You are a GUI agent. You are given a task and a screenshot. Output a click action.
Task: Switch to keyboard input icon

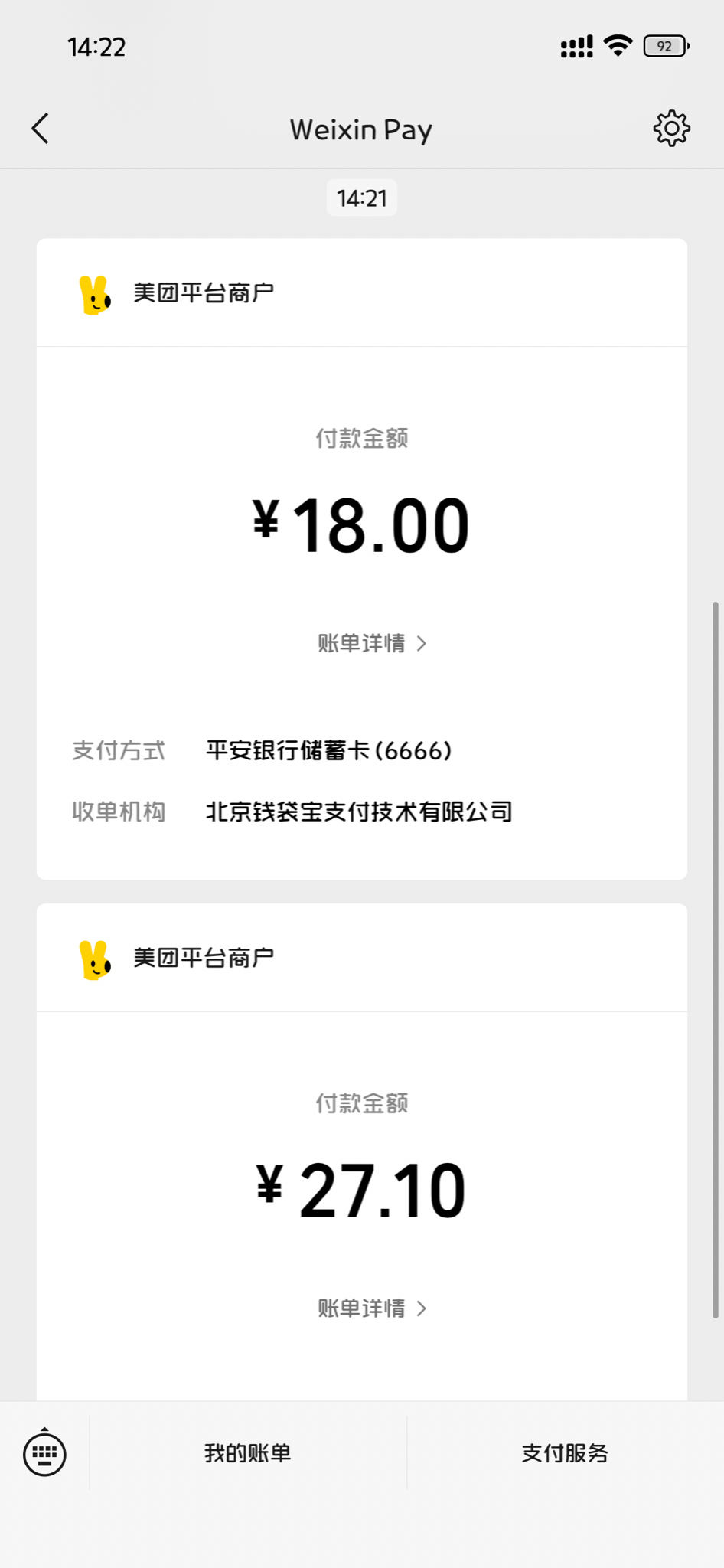click(44, 1453)
